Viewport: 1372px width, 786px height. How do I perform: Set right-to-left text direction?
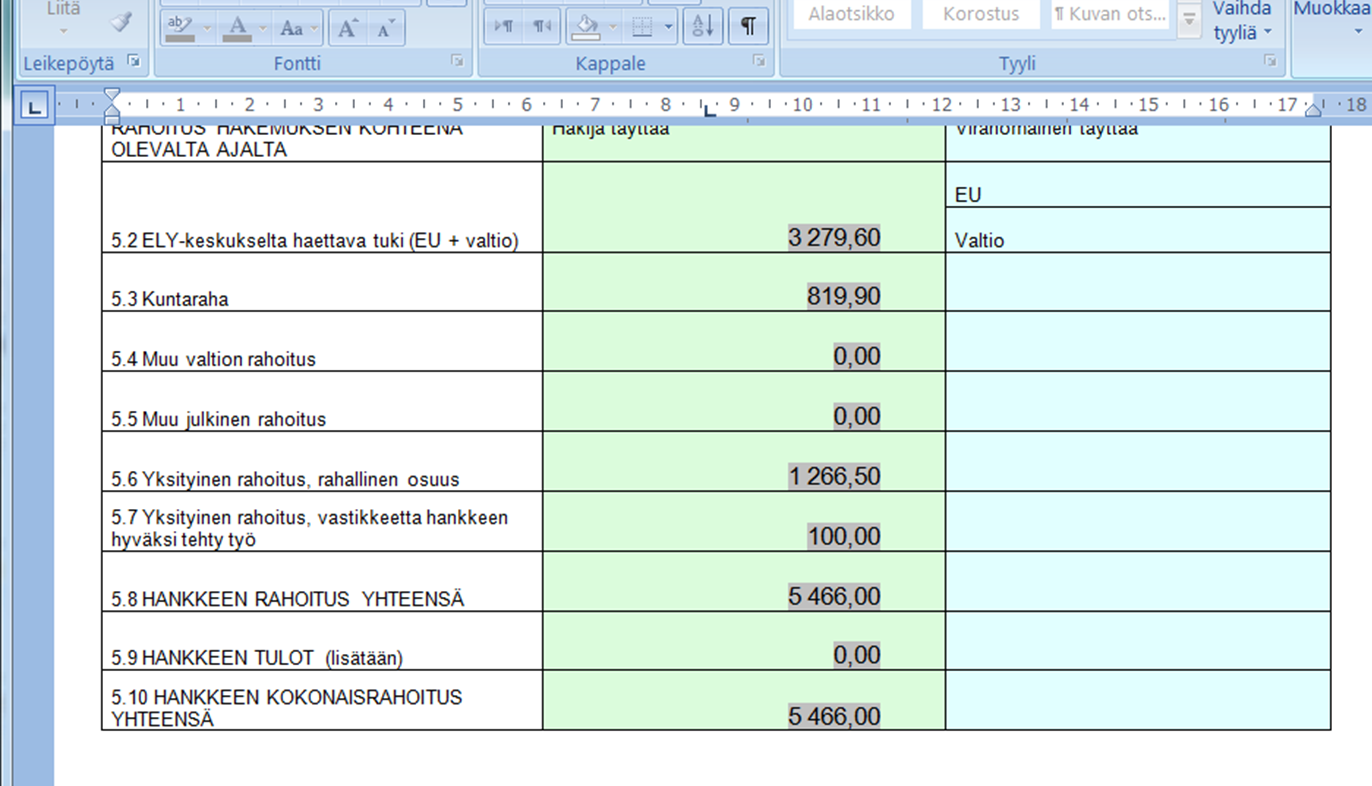[541, 27]
